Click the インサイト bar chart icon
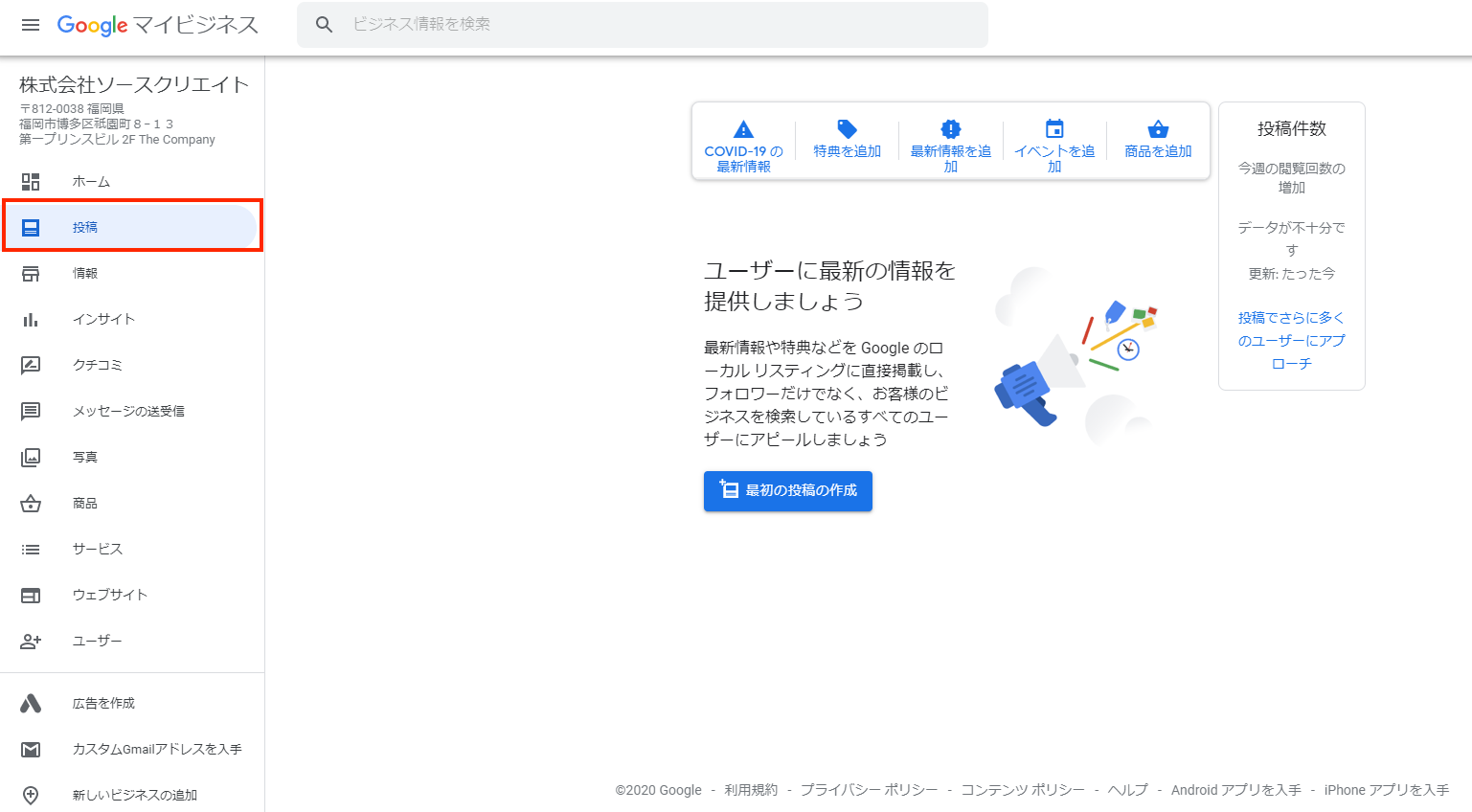Screen dimensions: 1472x812 tap(31, 320)
